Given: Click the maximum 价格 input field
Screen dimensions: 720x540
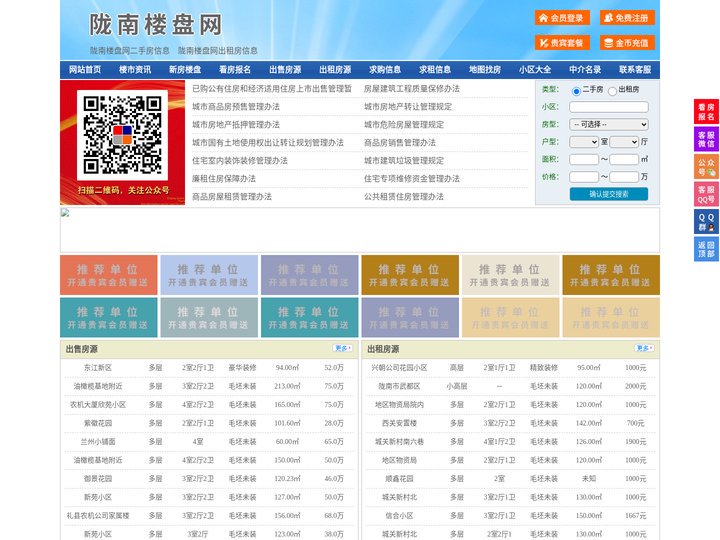Looking at the screenshot, I should 624,177.
